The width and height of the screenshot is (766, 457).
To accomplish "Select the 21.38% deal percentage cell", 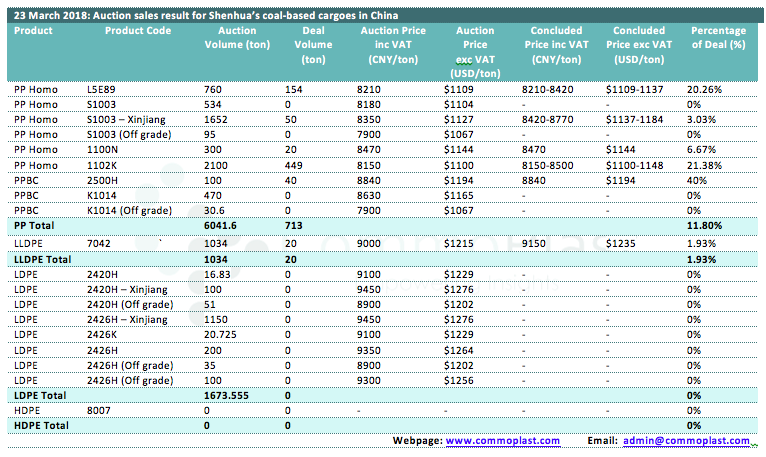I will tap(704, 164).
